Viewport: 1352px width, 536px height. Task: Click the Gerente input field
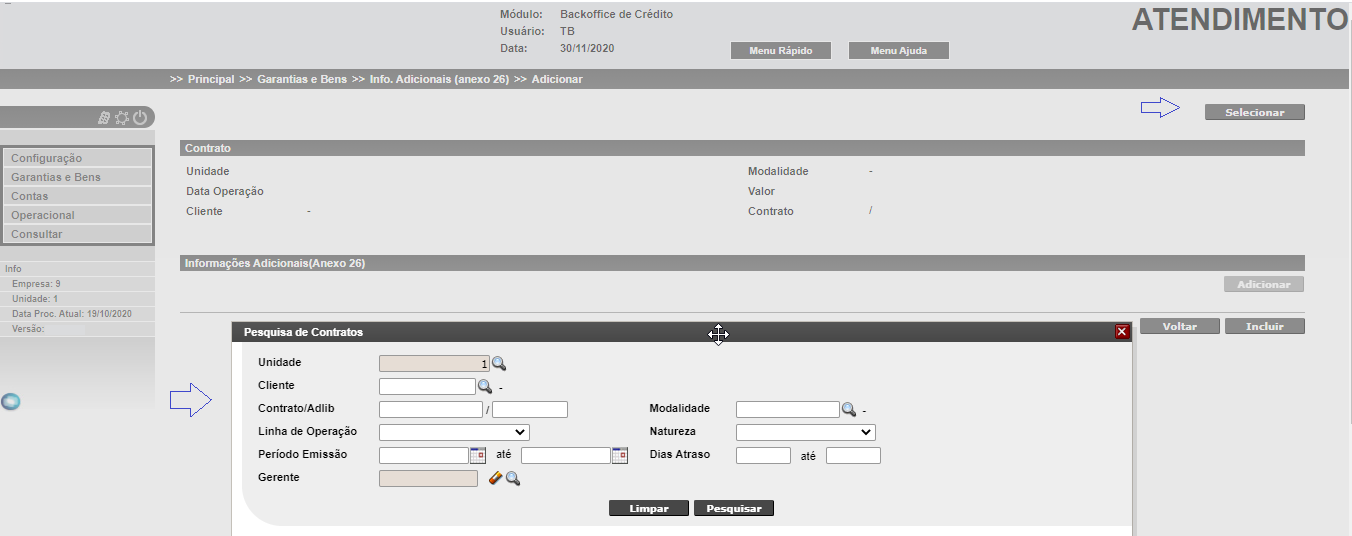(x=429, y=479)
